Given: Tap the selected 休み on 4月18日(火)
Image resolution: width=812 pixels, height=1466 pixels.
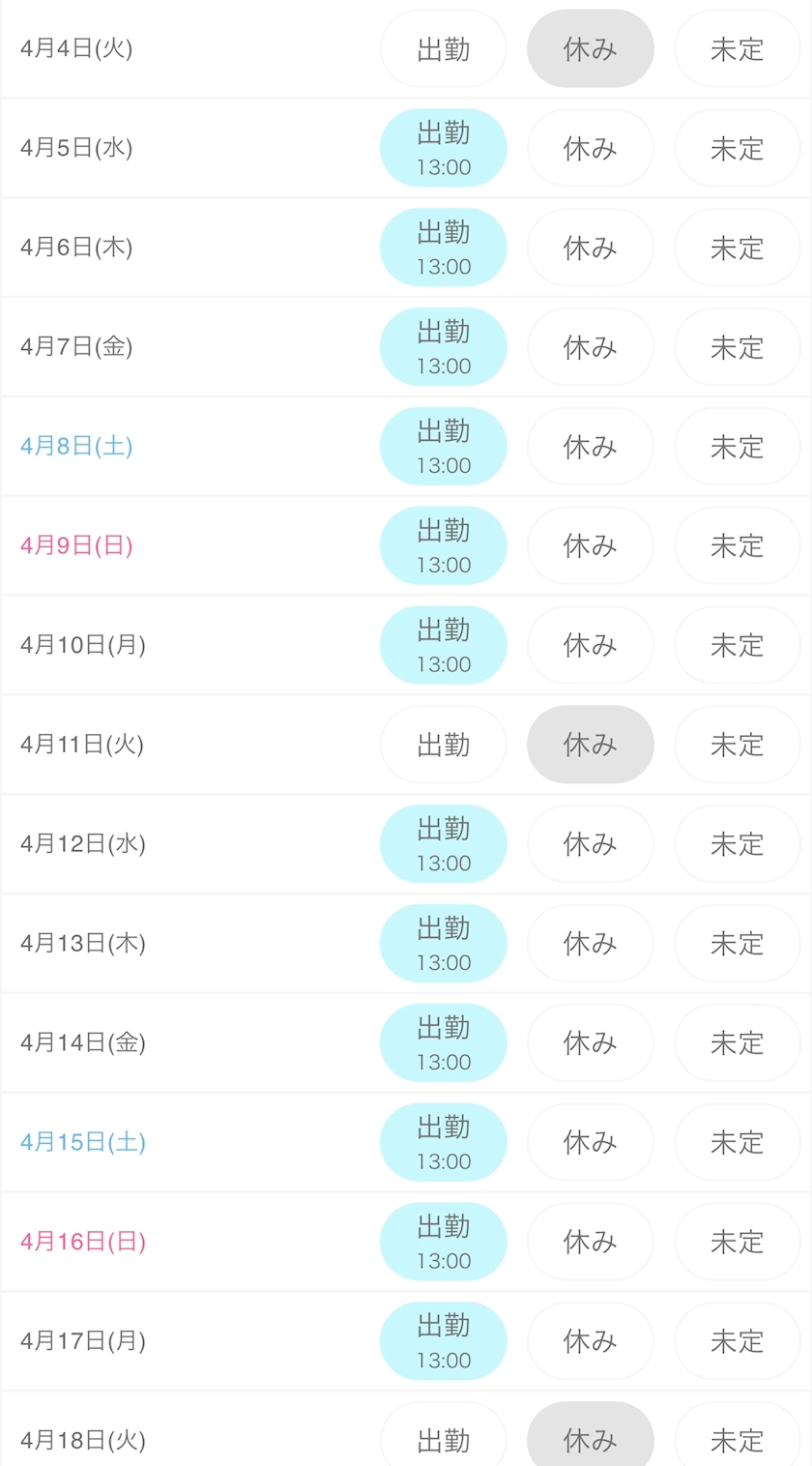Looking at the screenshot, I should click(x=591, y=1440).
